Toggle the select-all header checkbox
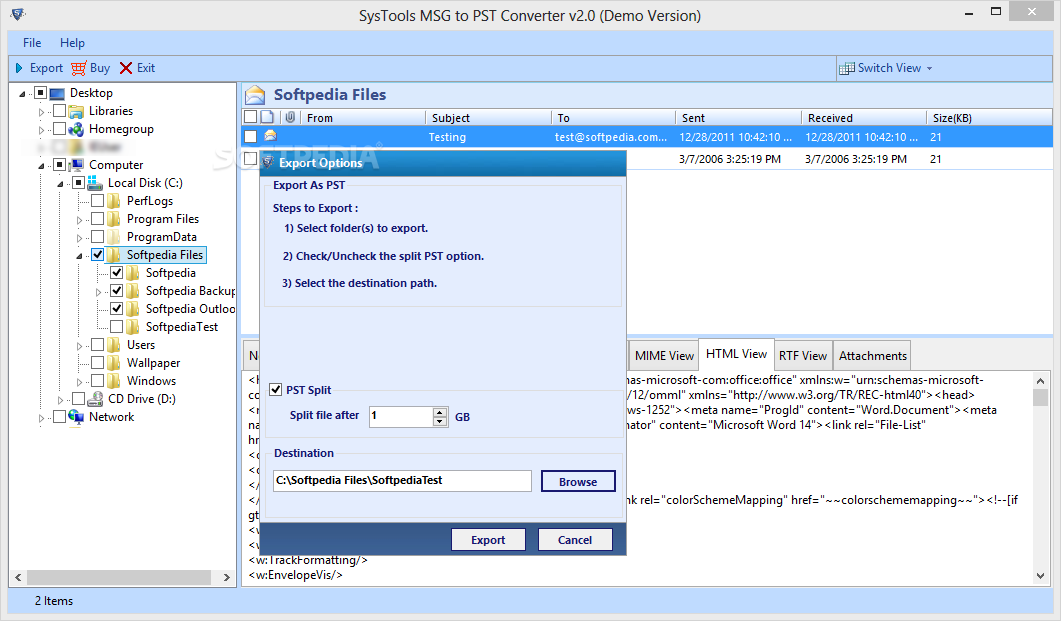The height and width of the screenshot is (621, 1061). pyautogui.click(x=250, y=117)
